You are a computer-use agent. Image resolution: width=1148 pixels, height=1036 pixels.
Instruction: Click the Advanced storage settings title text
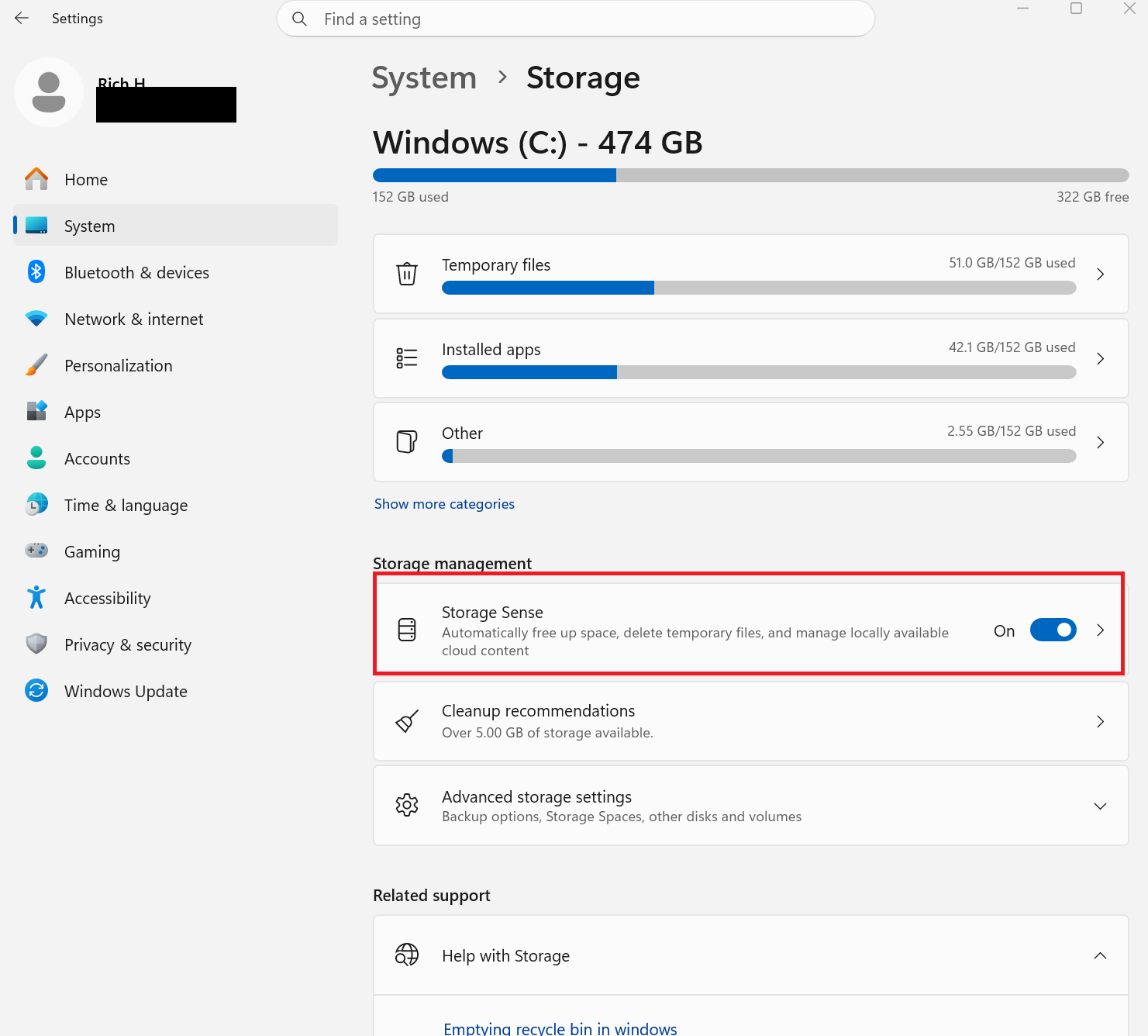(x=536, y=797)
